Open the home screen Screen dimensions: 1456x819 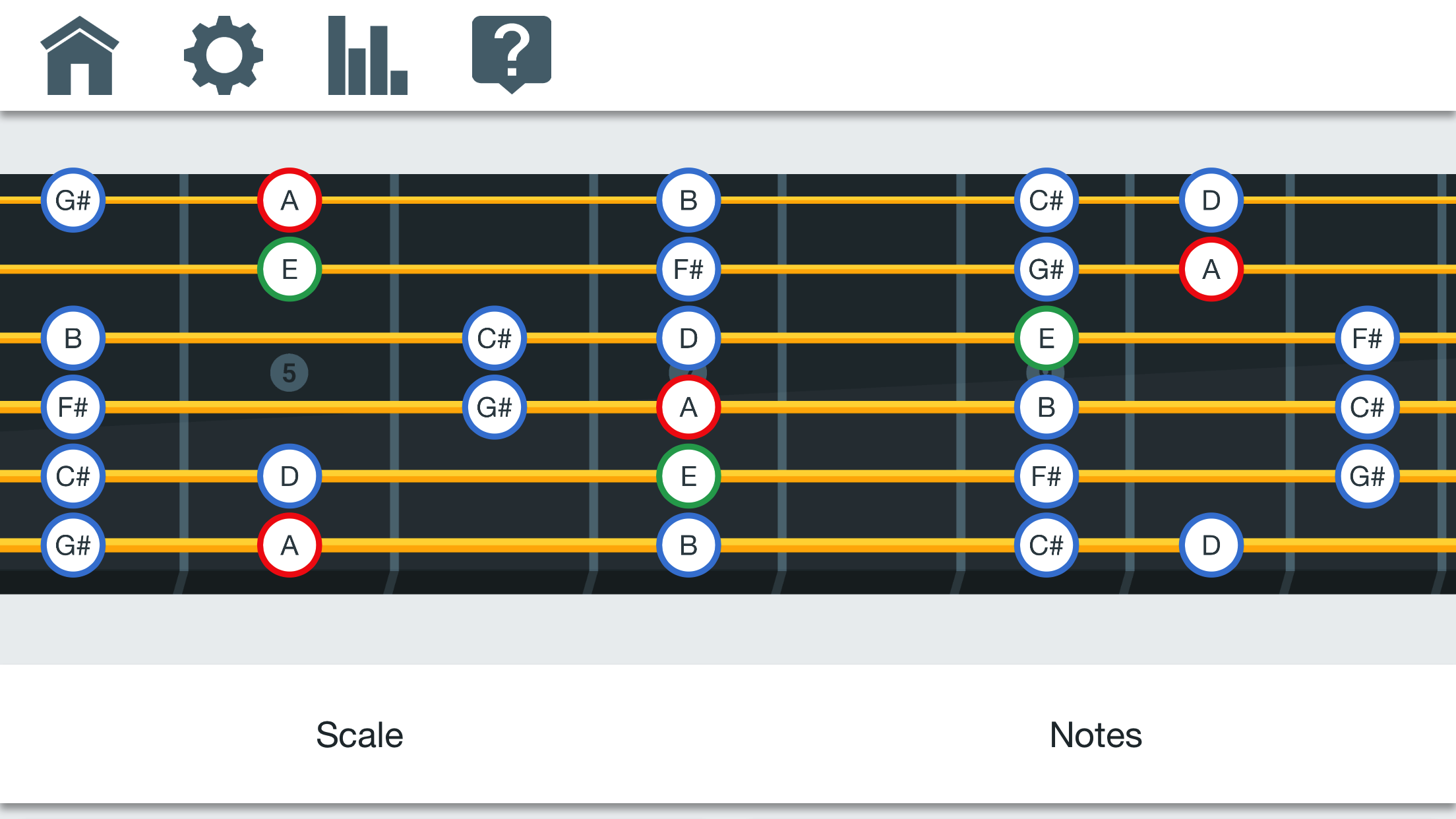coord(79,57)
